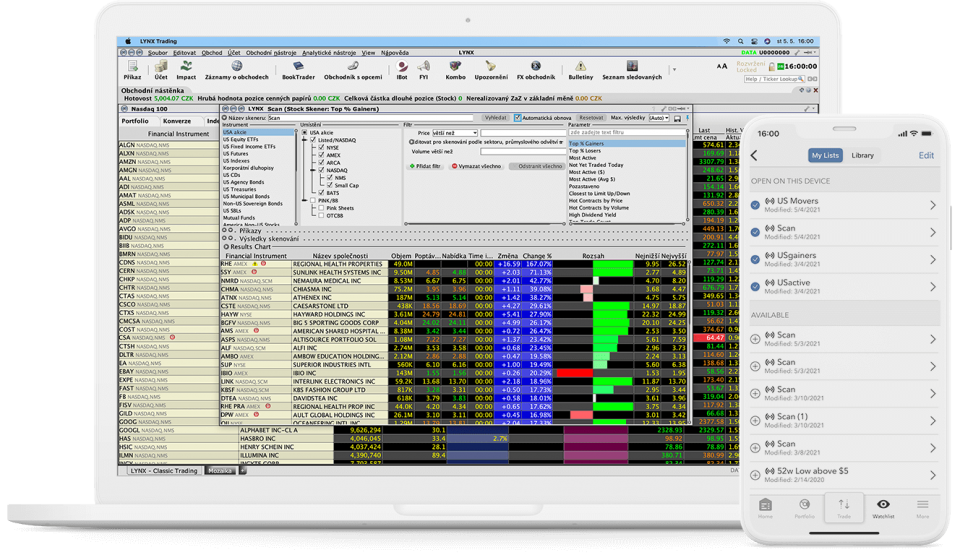Open the macOS Apple menu
Image resolution: width=960 pixels, height=555 pixels.
pyautogui.click(x=128, y=41)
